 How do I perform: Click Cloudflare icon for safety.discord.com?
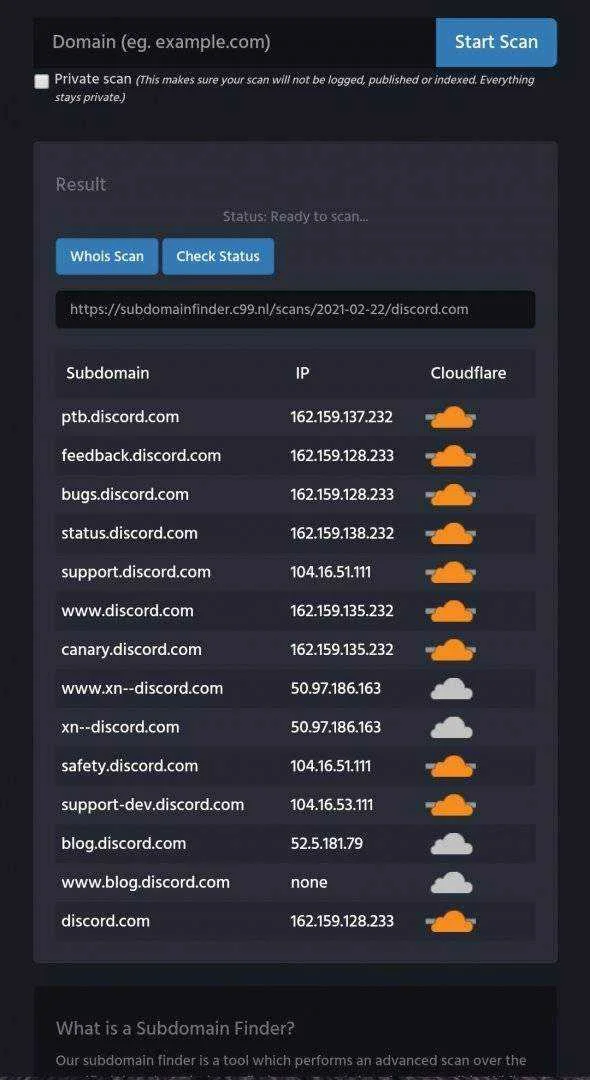tap(452, 766)
